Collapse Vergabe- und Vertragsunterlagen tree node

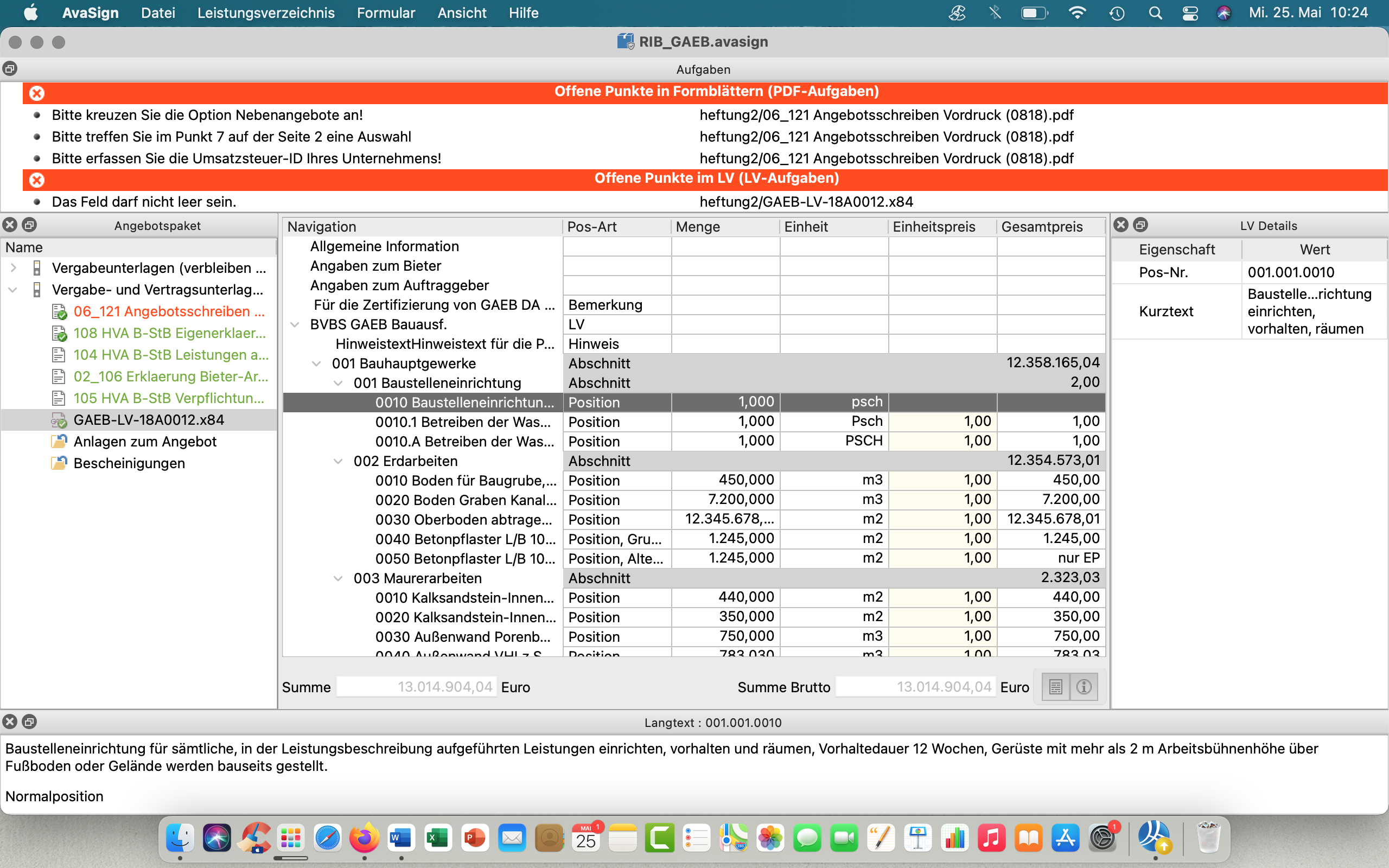(x=13, y=289)
